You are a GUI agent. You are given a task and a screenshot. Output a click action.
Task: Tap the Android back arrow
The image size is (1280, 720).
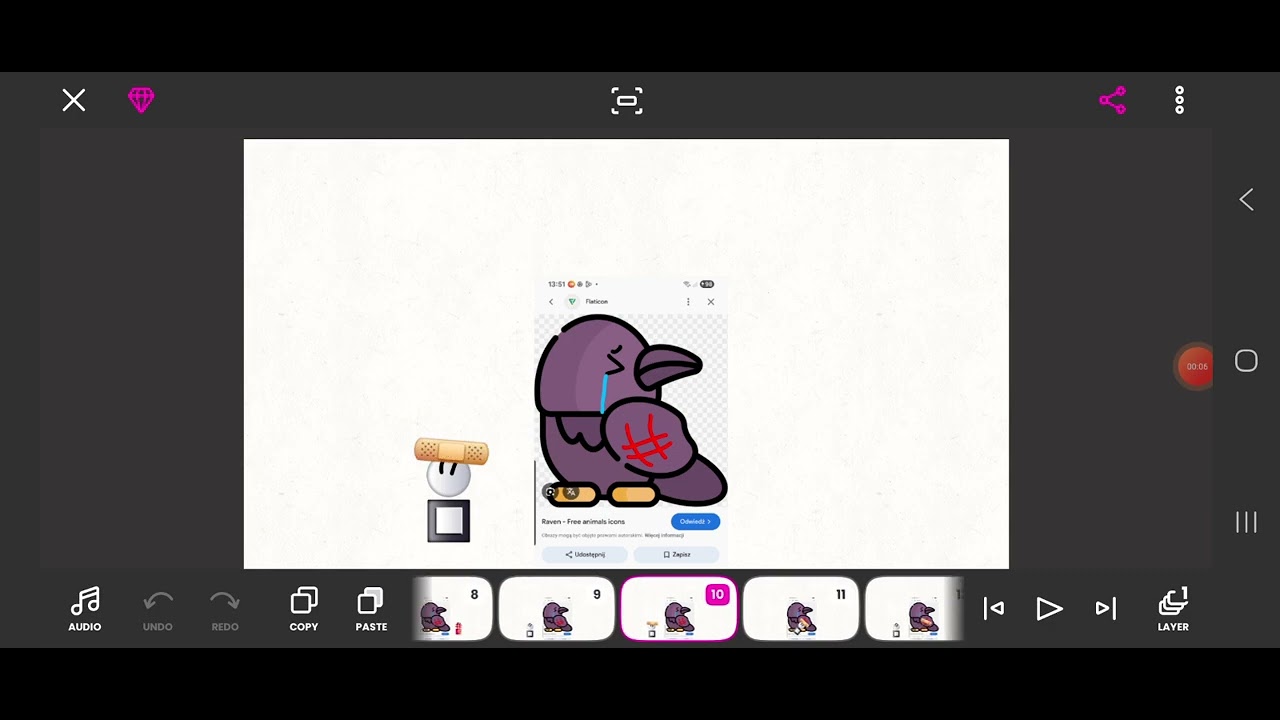click(1246, 200)
